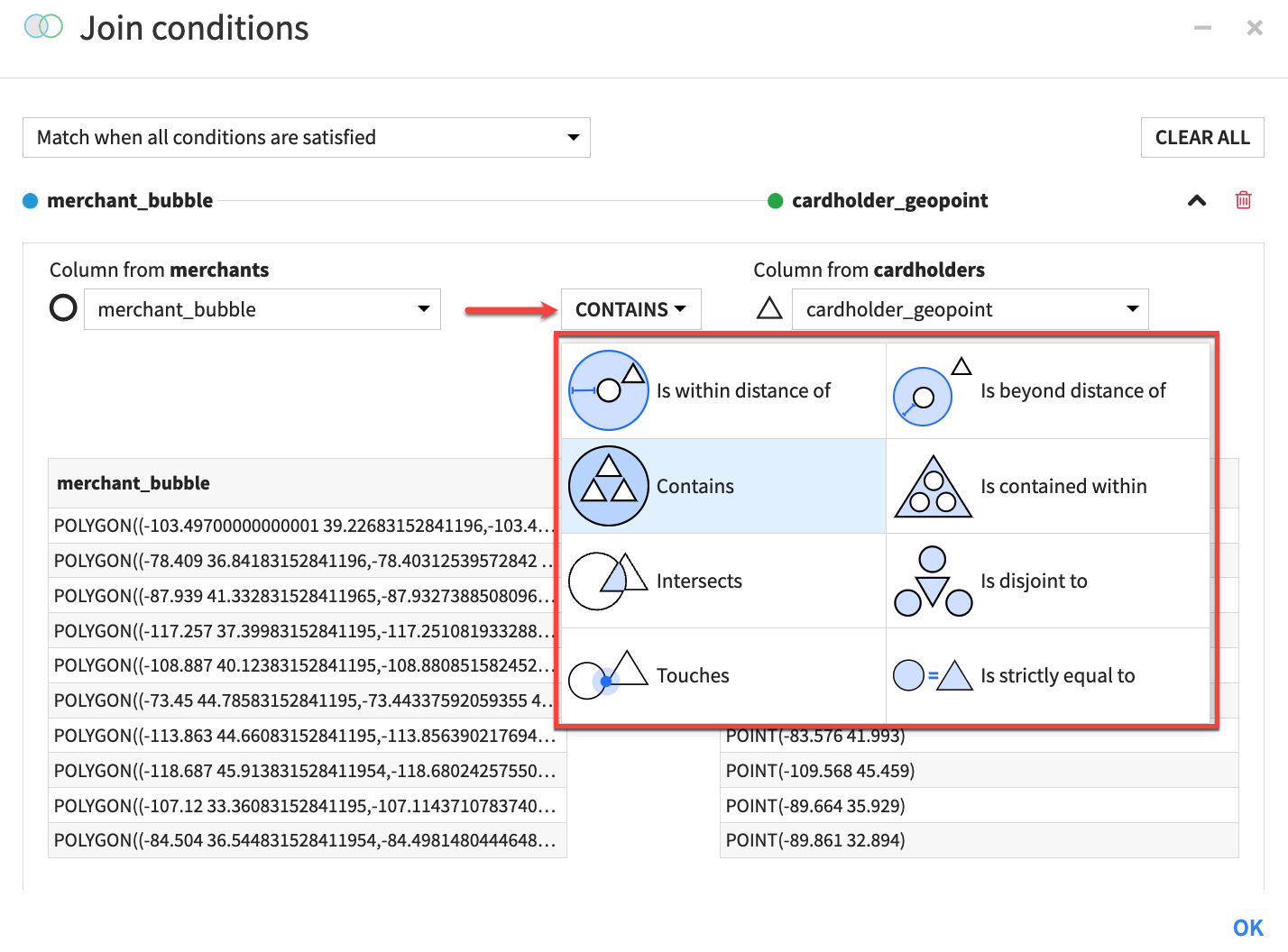The image size is (1288, 952).
Task: Confirm the join settings with OK
Action: pos(1247,927)
